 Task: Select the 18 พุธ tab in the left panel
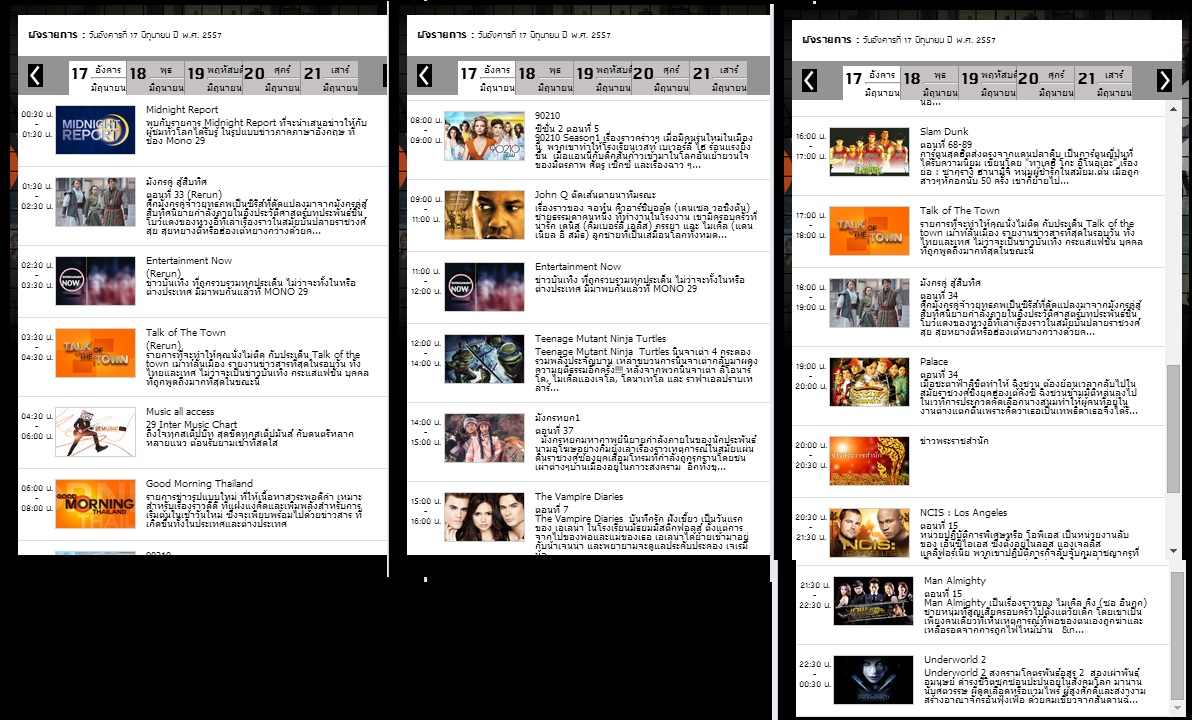click(156, 78)
